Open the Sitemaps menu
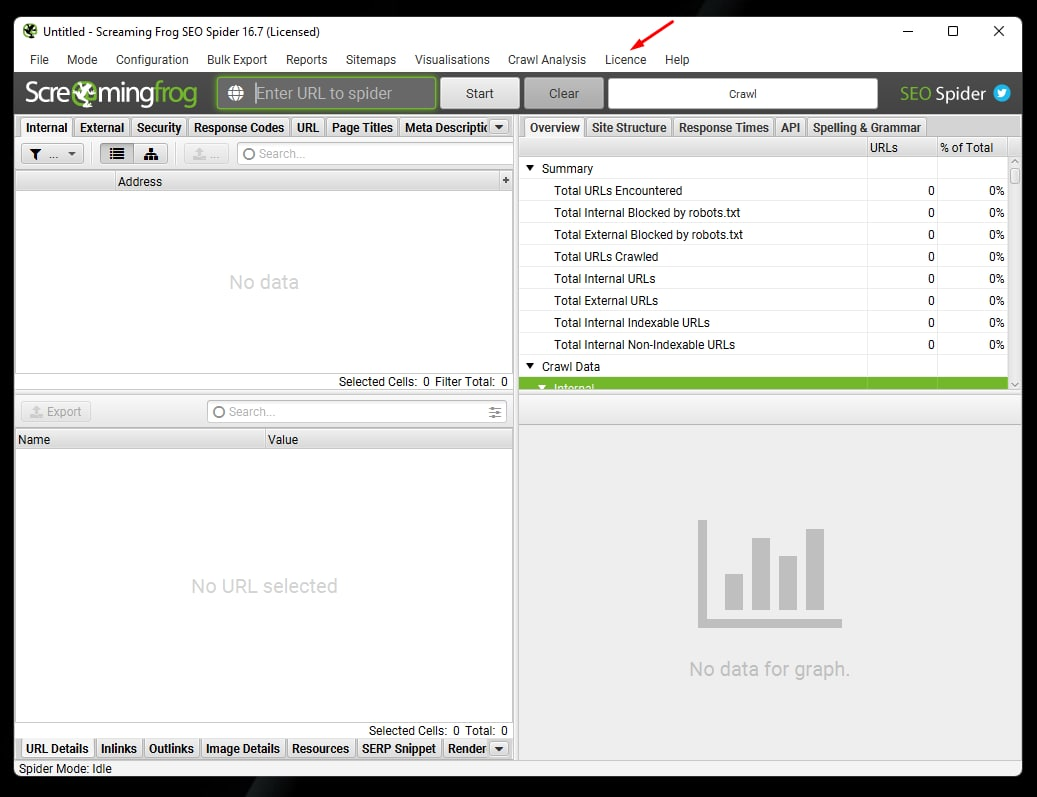The image size is (1037, 797). click(370, 60)
